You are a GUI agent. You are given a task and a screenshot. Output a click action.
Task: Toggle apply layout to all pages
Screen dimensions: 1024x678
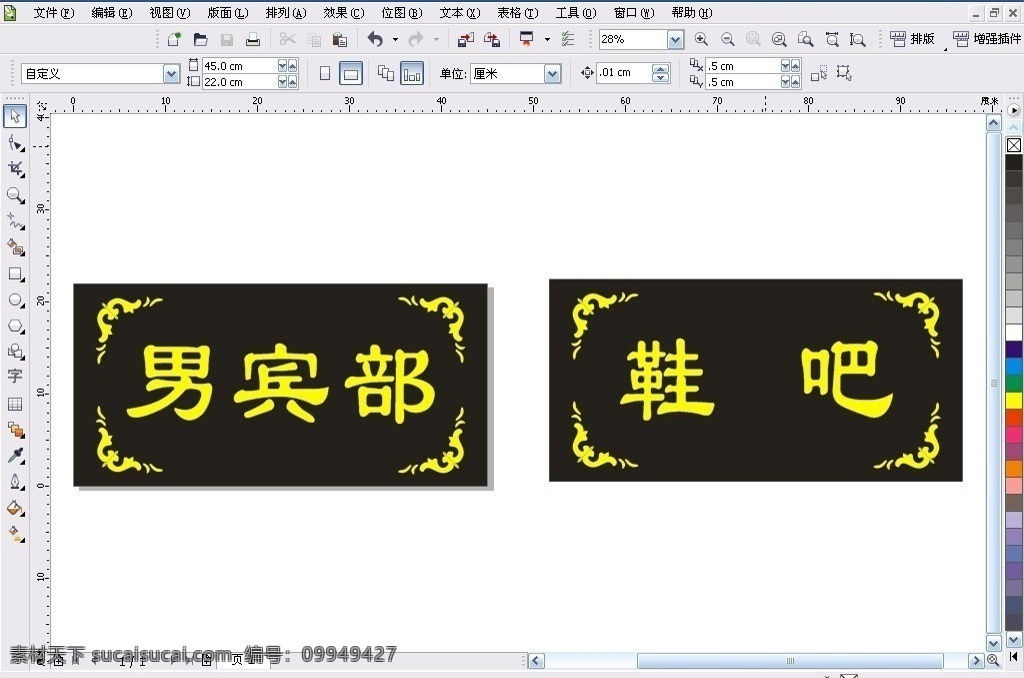coord(386,73)
